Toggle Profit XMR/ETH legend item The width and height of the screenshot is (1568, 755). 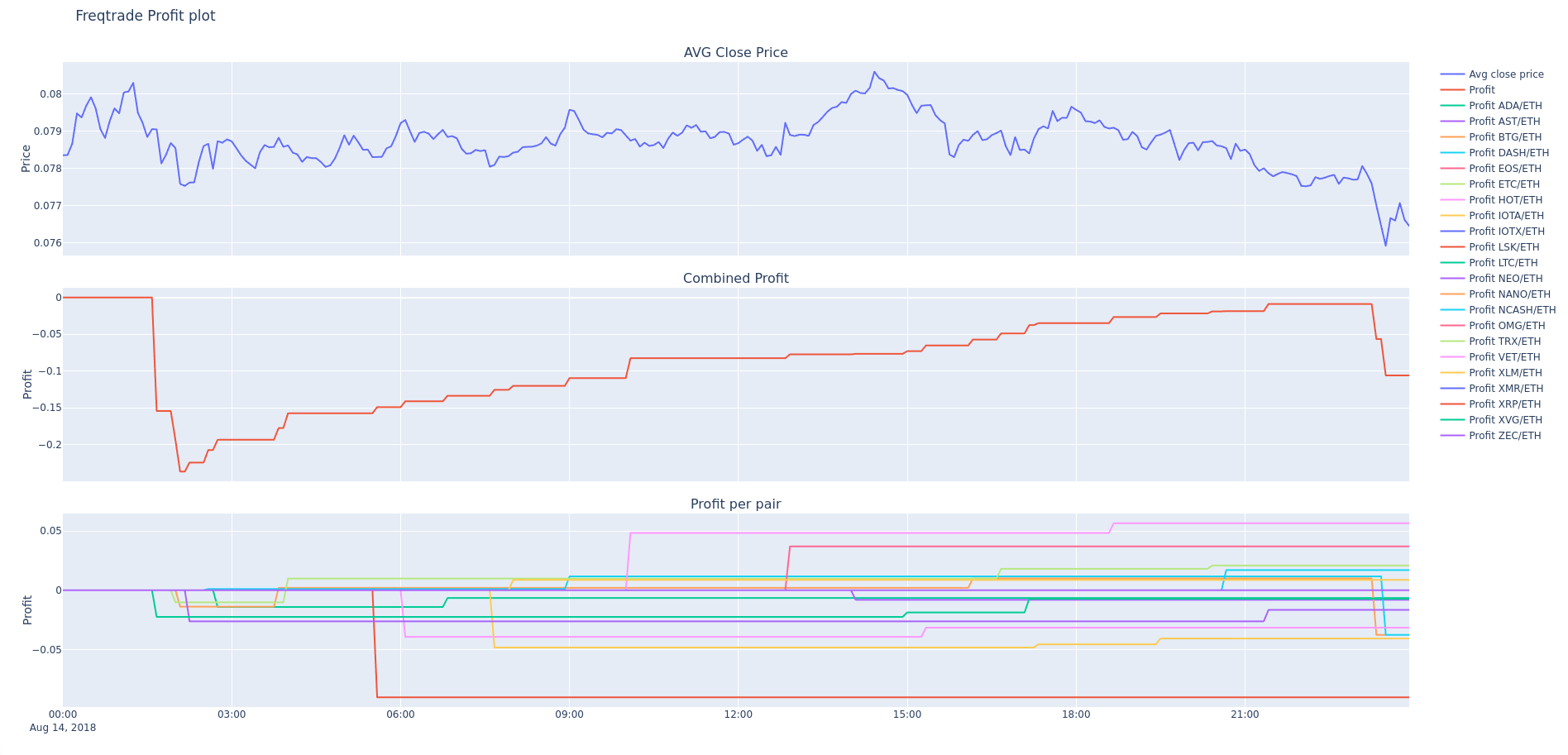tap(1505, 389)
